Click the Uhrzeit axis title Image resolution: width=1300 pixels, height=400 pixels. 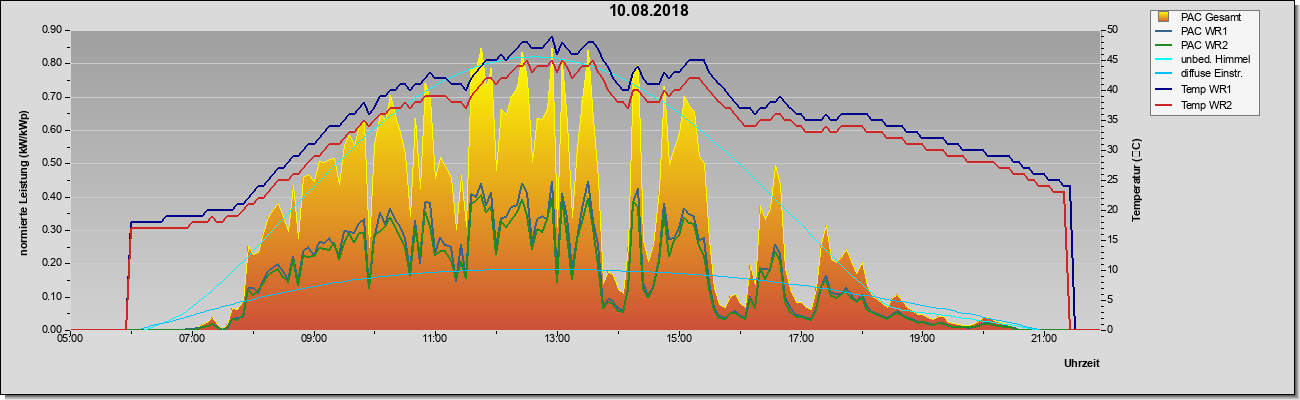point(1081,364)
